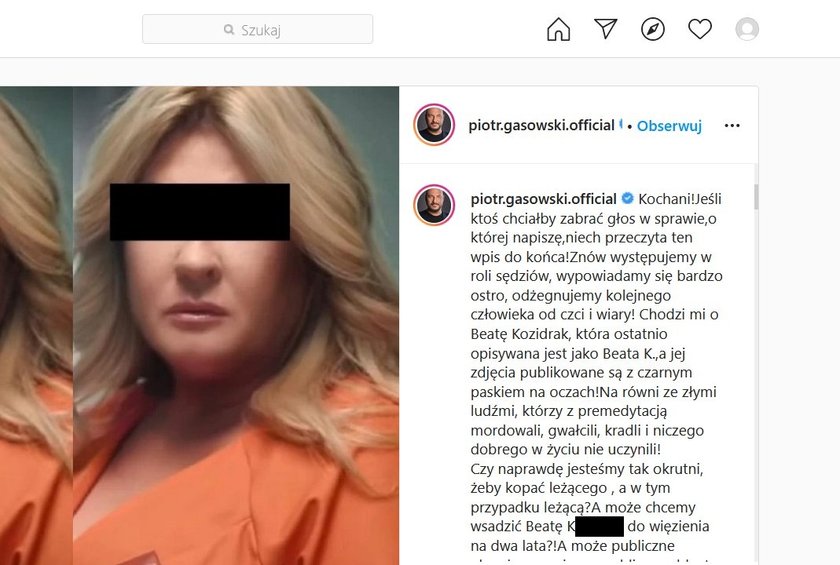Image resolution: width=840 pixels, height=565 pixels.
Task: Go to the Instagram home feed icon
Action: tap(558, 29)
